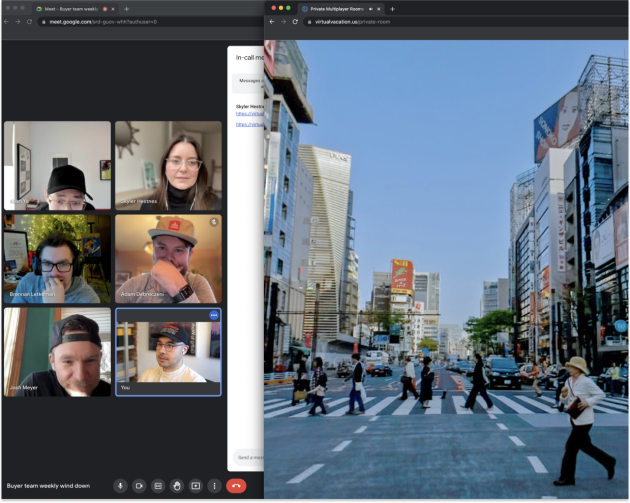Click the virtualvacation.us address bar
Viewport: 630px width, 503px height.
(x=465, y=22)
